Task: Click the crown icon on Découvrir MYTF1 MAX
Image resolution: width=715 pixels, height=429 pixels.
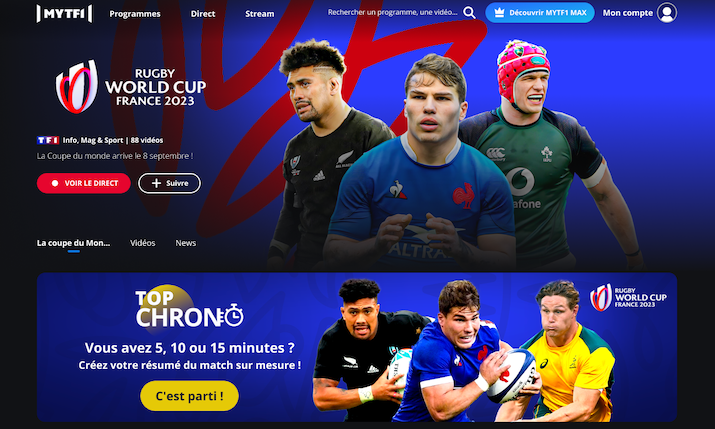Action: [x=499, y=13]
